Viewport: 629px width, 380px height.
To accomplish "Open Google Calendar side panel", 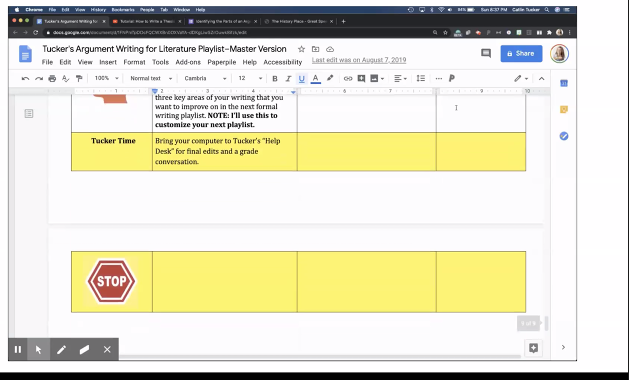I will 564,83.
